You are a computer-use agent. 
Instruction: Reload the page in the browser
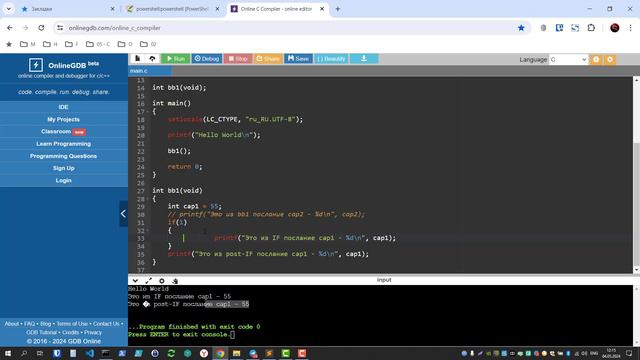click(41, 28)
